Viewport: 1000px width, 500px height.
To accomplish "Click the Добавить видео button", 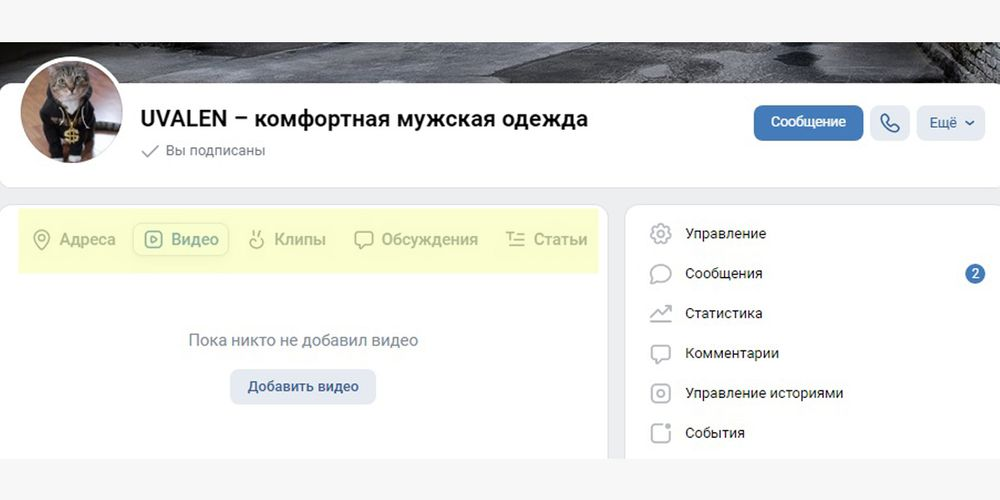I will point(303,386).
